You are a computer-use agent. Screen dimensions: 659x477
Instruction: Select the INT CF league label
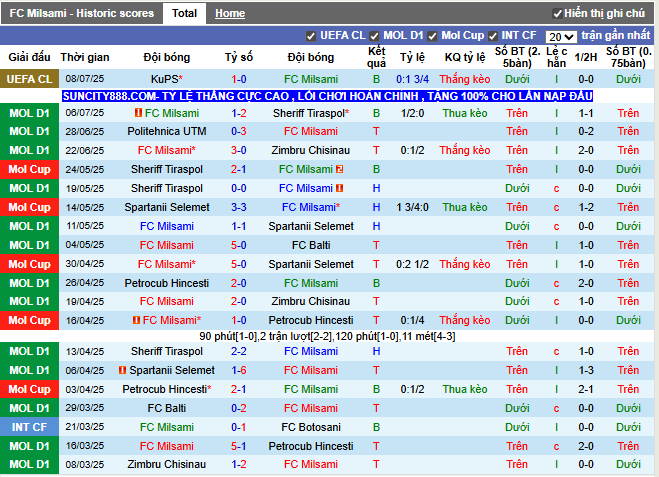click(29, 427)
